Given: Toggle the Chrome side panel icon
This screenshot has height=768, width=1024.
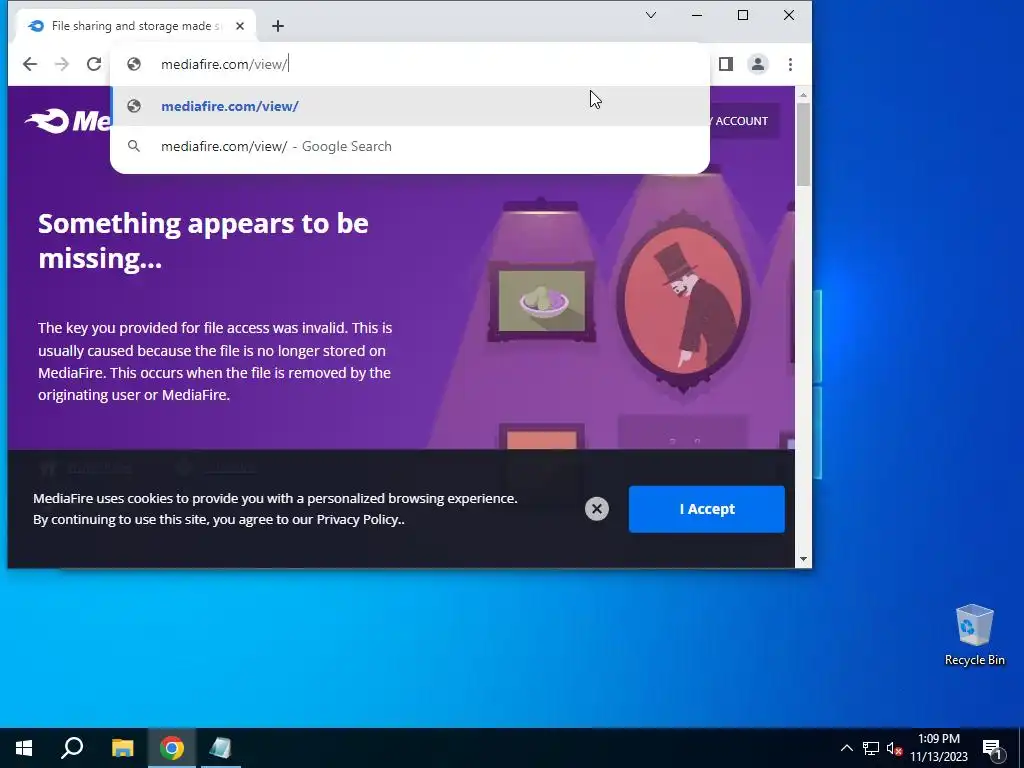Looking at the screenshot, I should click(726, 64).
